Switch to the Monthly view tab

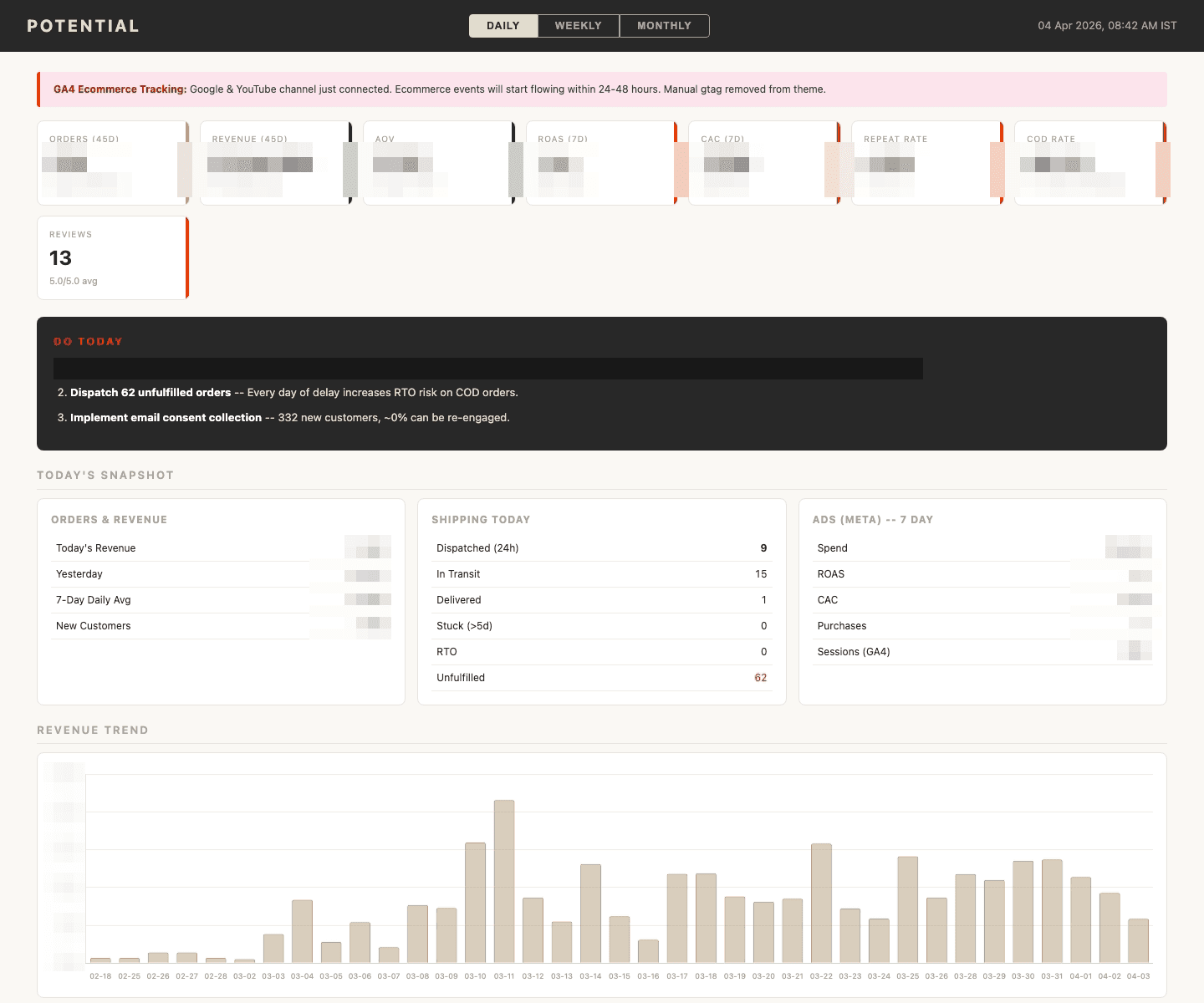(x=664, y=26)
